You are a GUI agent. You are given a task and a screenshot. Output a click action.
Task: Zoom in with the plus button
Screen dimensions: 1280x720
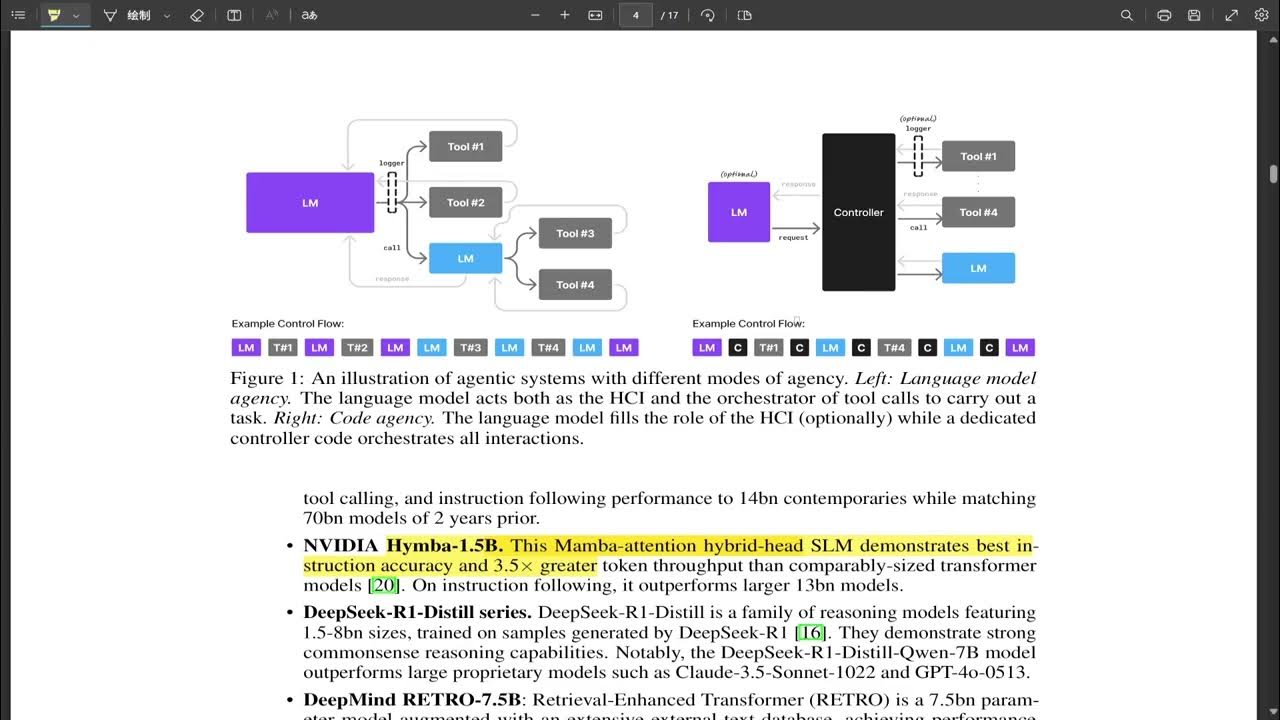(x=565, y=15)
